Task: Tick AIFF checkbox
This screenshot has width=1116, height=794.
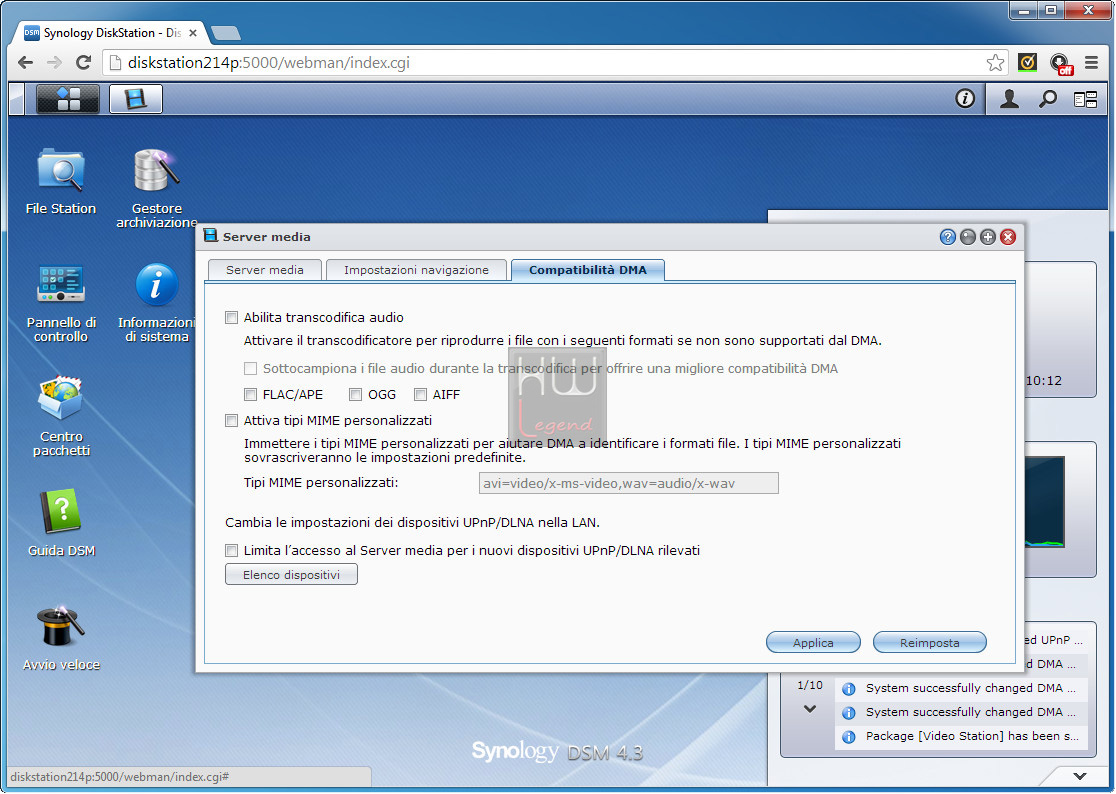Action: 421,394
